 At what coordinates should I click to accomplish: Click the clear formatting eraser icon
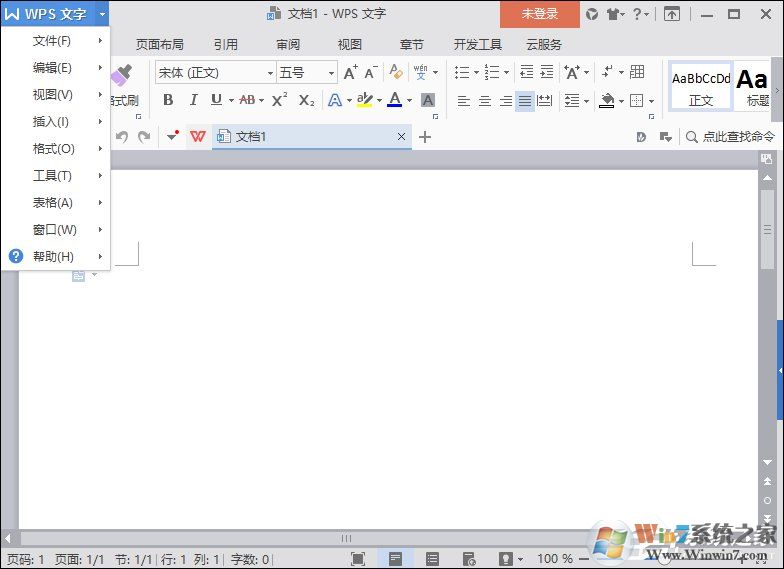396,72
